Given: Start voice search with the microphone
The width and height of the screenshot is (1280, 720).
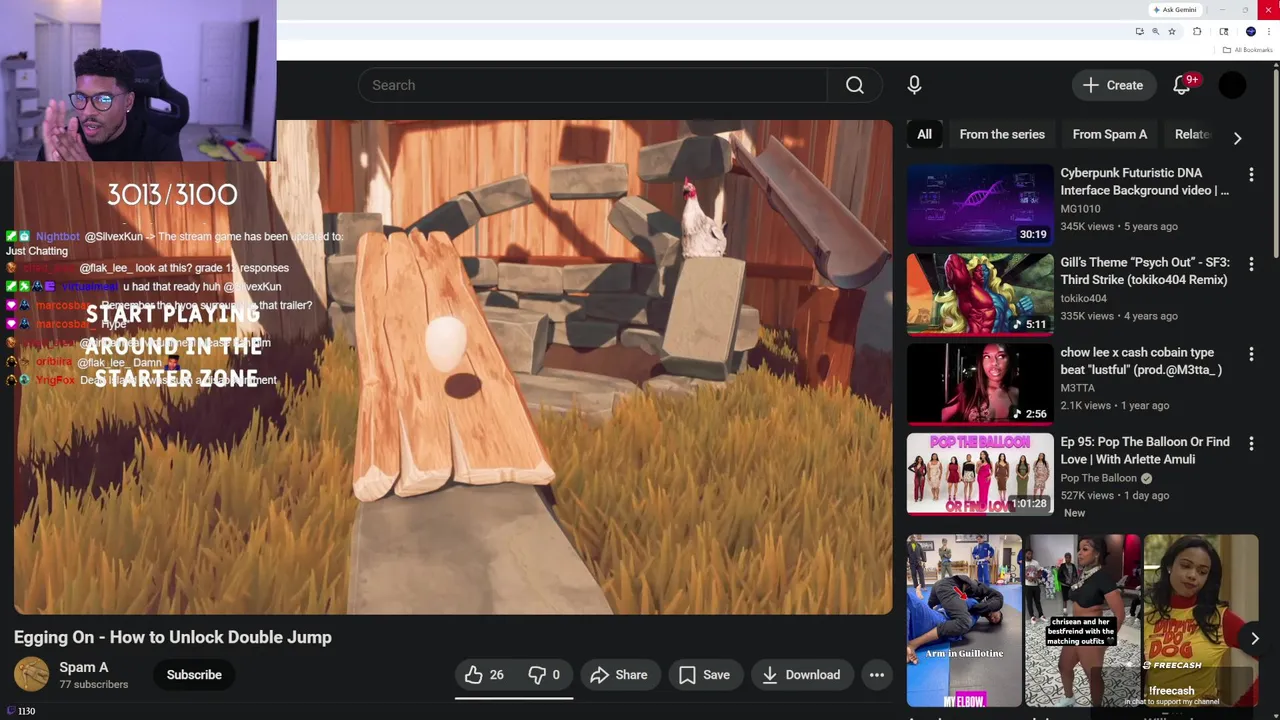Looking at the screenshot, I should tap(914, 85).
